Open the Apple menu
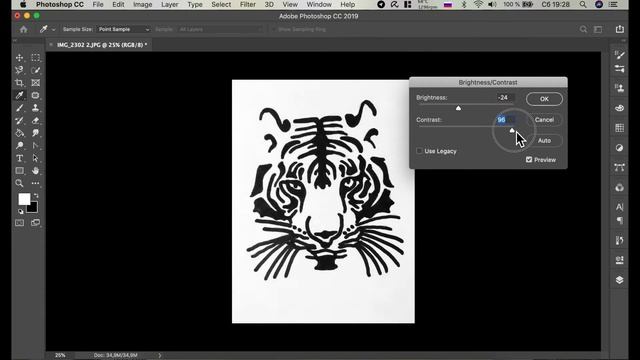The image size is (640, 360). pos(23,4)
